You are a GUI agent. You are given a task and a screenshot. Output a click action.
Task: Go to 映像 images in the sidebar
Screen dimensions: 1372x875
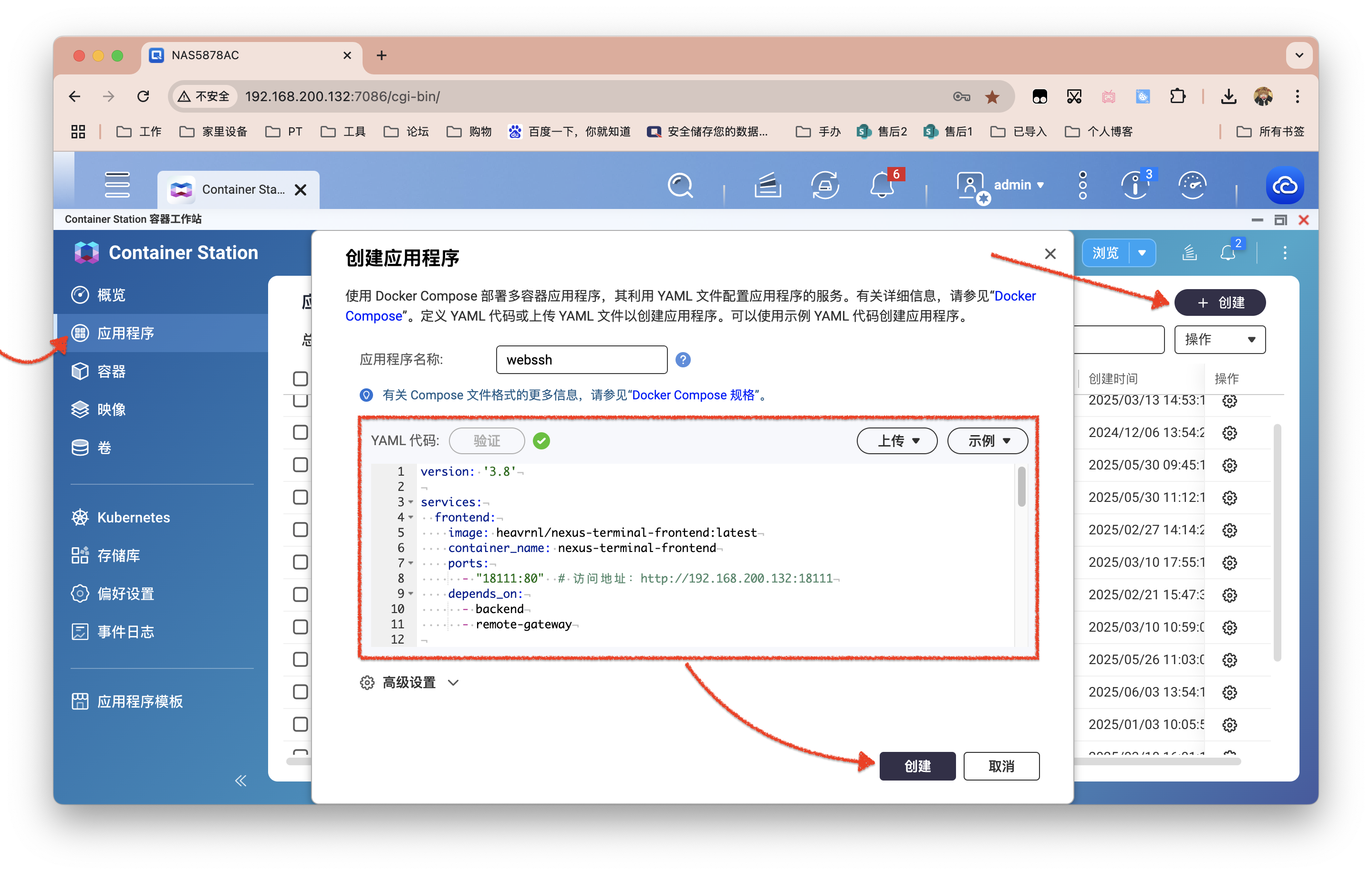tap(111, 409)
